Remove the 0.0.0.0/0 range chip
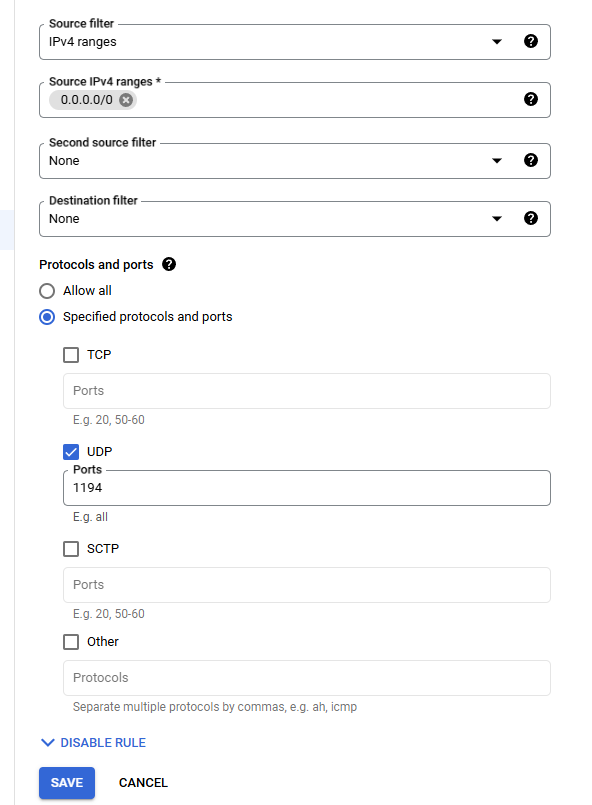 [x=126, y=100]
